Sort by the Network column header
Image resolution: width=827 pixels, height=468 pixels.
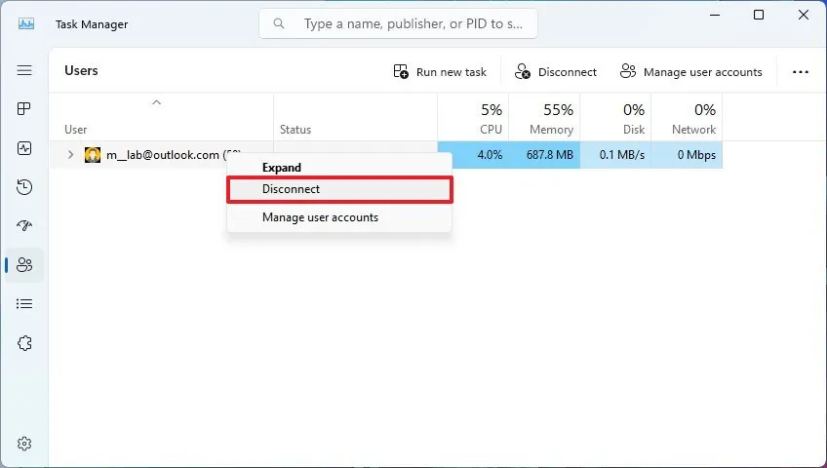[687, 117]
